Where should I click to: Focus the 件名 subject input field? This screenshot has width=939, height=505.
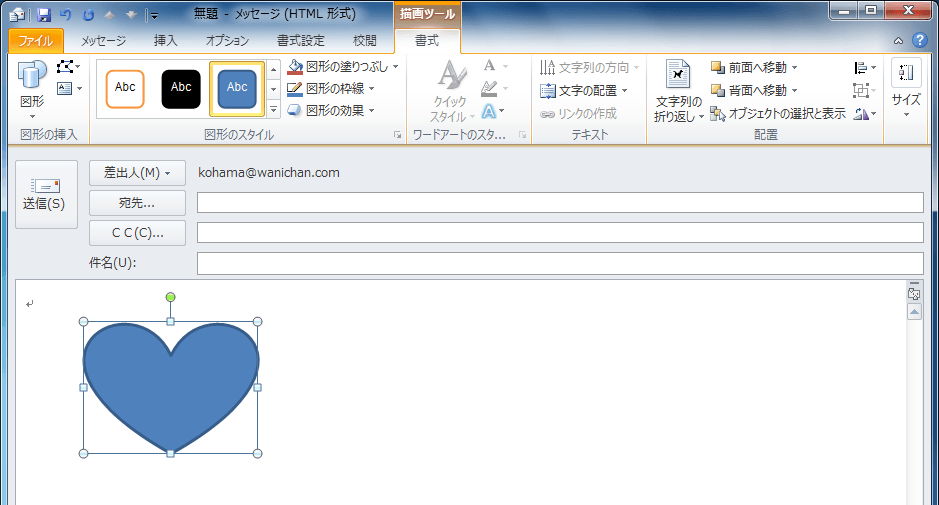pos(560,263)
